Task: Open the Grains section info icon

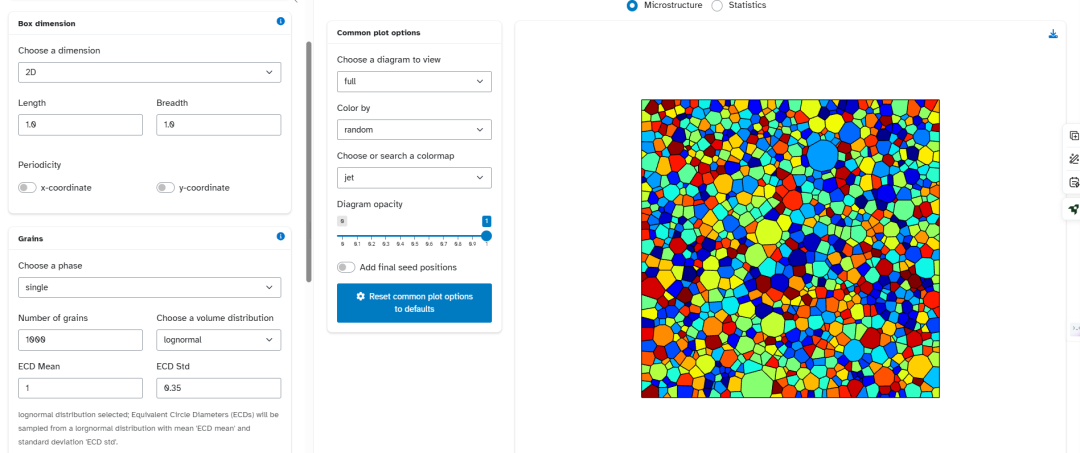Action: pyautogui.click(x=280, y=236)
